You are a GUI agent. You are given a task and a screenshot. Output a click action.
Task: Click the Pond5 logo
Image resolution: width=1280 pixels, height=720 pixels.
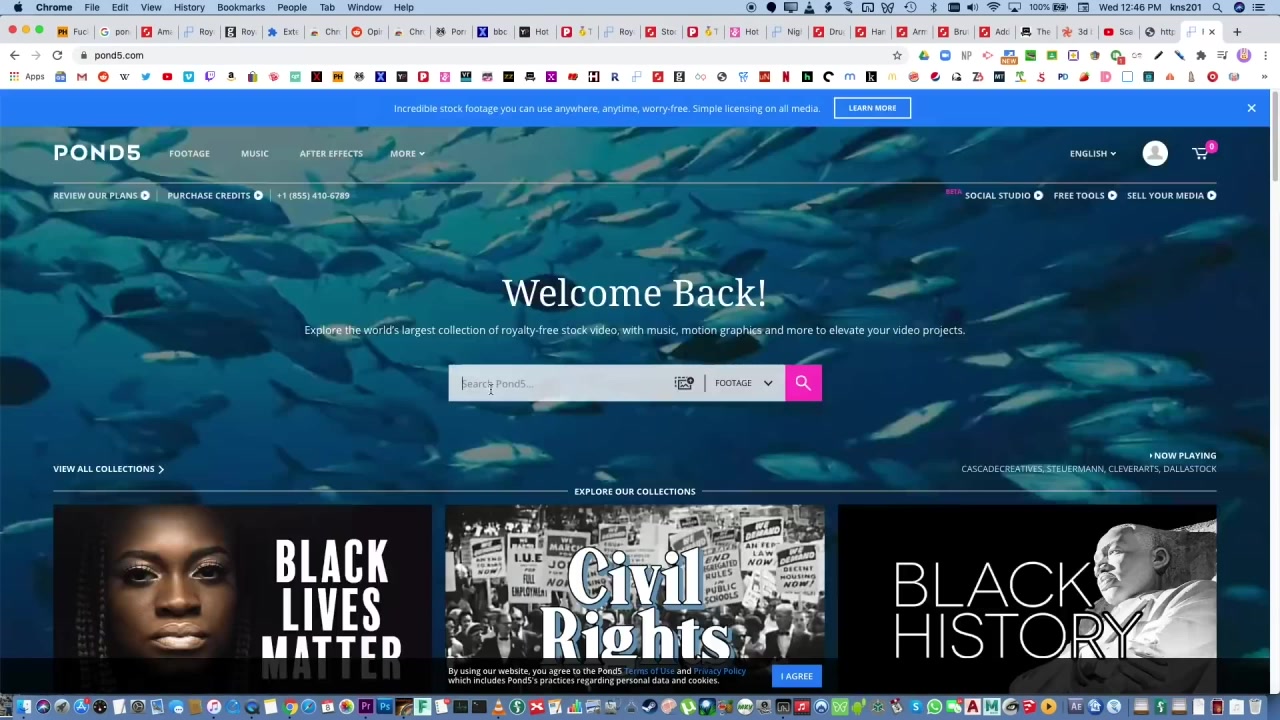(x=97, y=153)
